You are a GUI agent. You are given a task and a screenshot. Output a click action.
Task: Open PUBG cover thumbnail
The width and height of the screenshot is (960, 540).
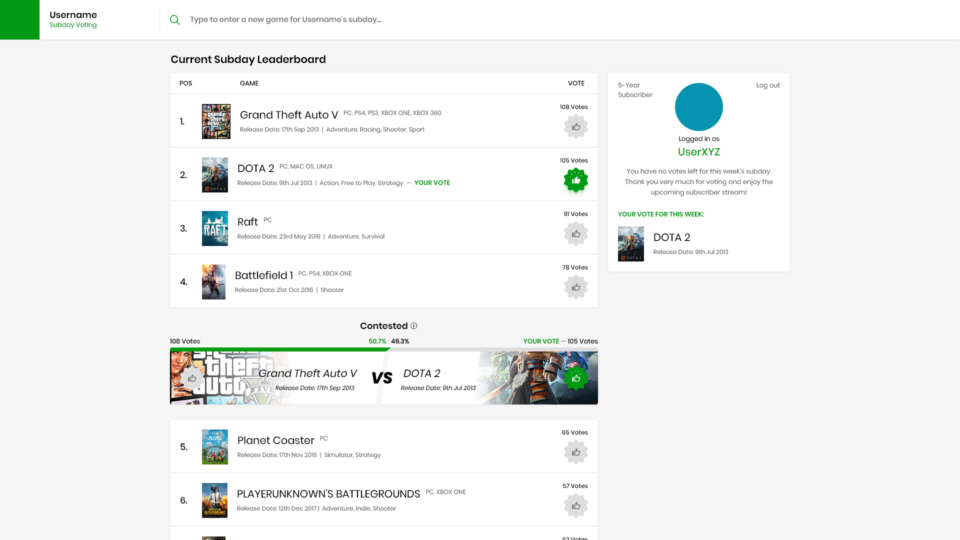pos(215,500)
